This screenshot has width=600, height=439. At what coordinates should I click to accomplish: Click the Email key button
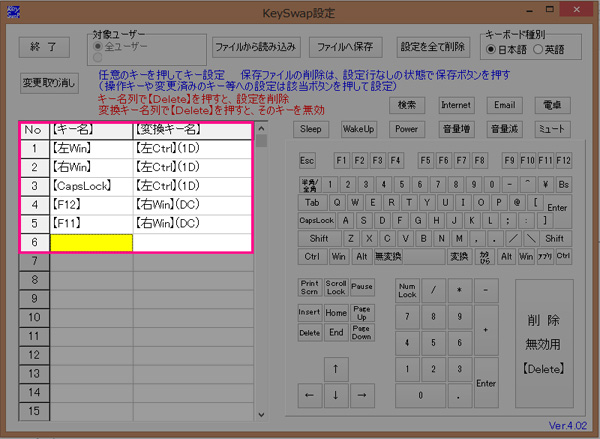[505, 105]
